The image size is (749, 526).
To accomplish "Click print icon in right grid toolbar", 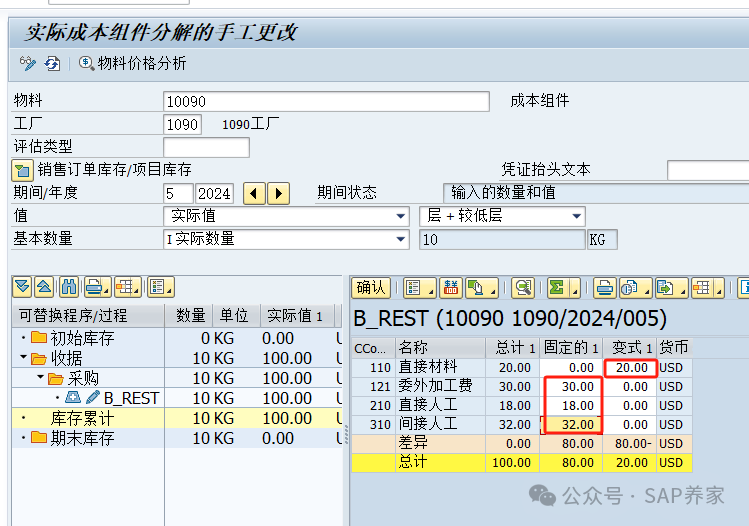I will pos(605,288).
